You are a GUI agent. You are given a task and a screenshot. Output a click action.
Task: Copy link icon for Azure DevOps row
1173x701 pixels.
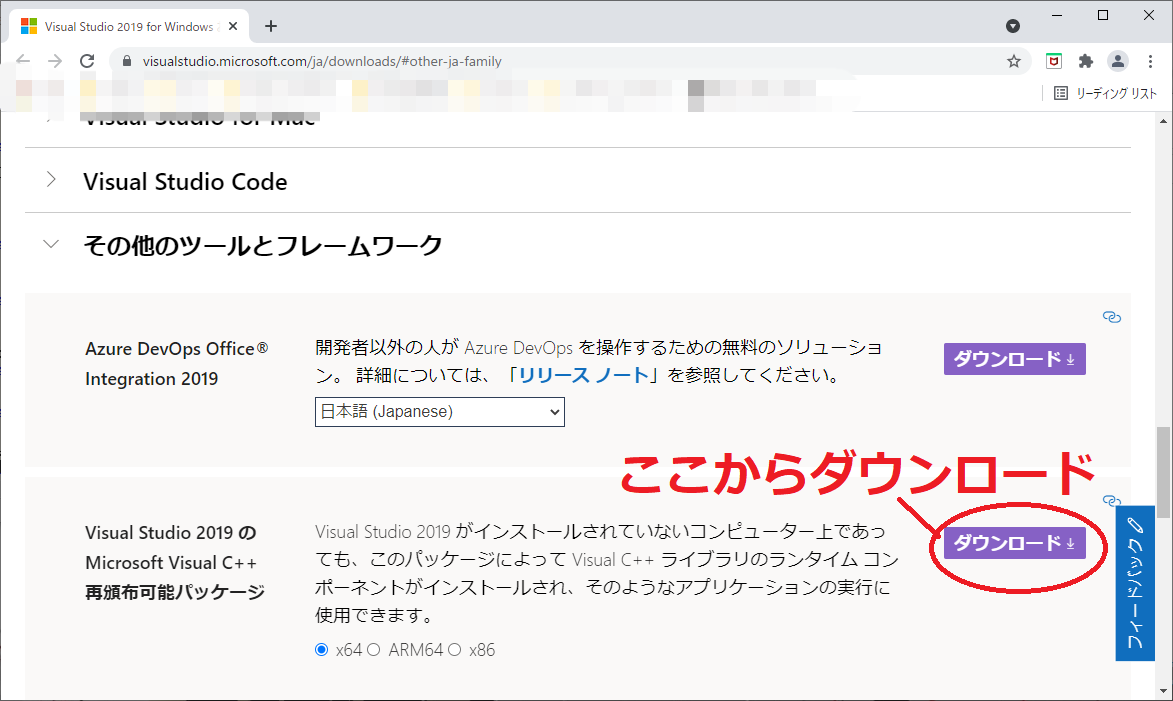click(1112, 317)
